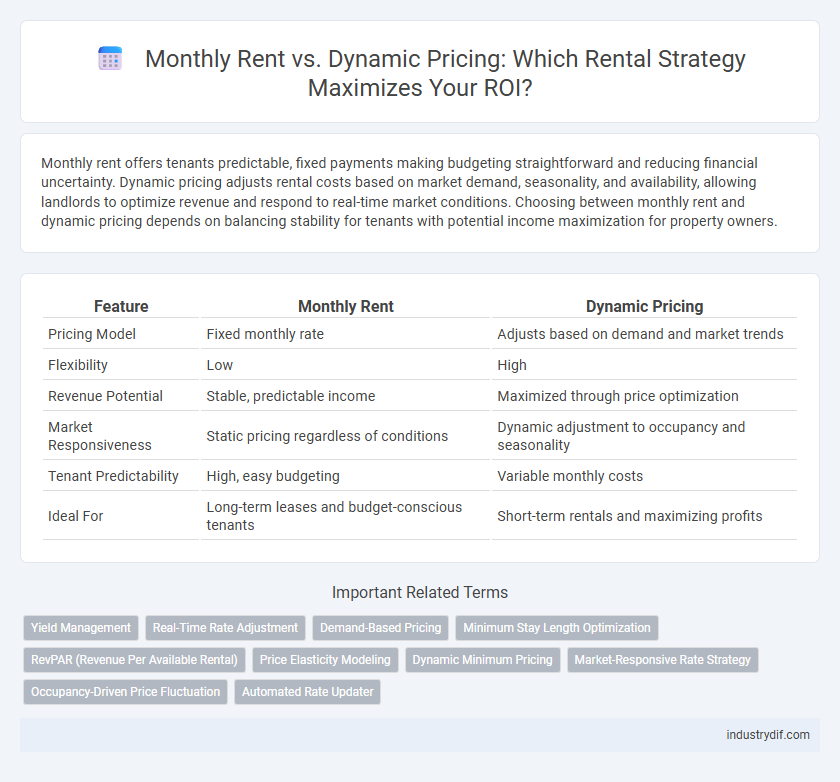
Task: Click the calendar icon beside the title
Action: pos(110,58)
